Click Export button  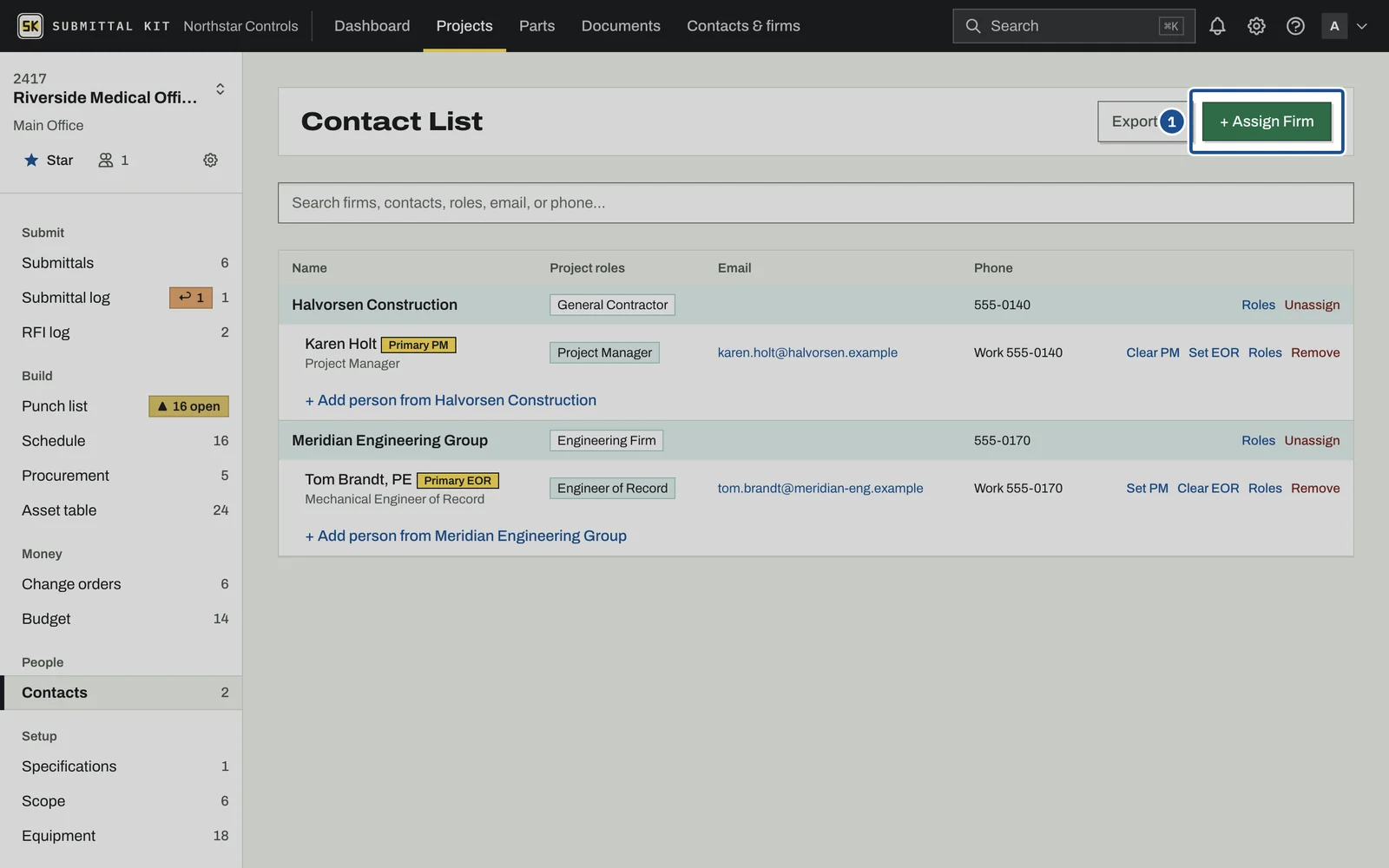[1141, 122]
